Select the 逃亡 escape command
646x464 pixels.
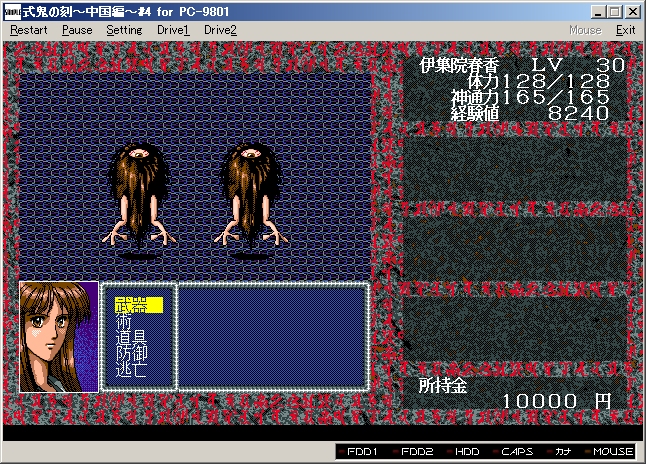(131, 369)
